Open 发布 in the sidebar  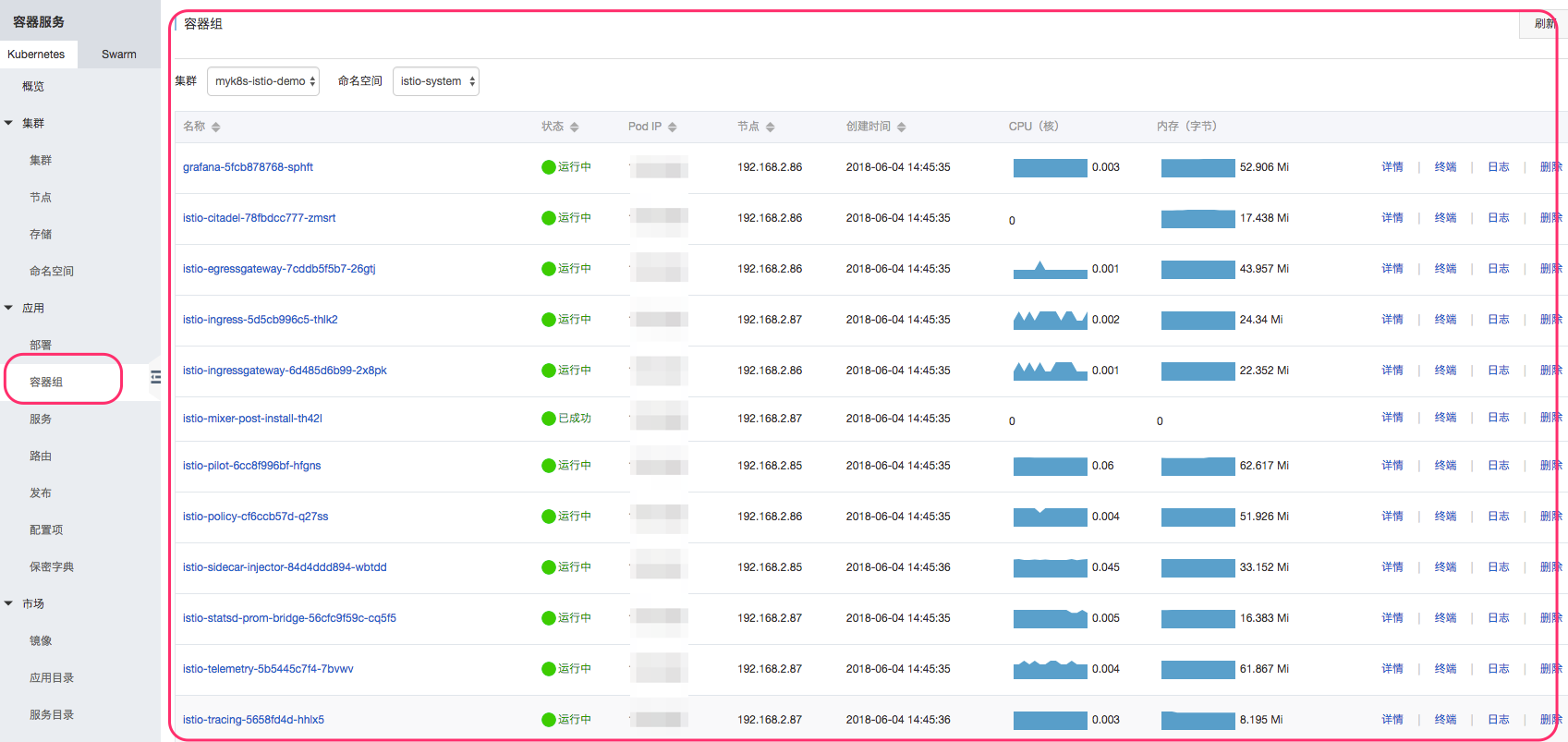click(x=41, y=493)
